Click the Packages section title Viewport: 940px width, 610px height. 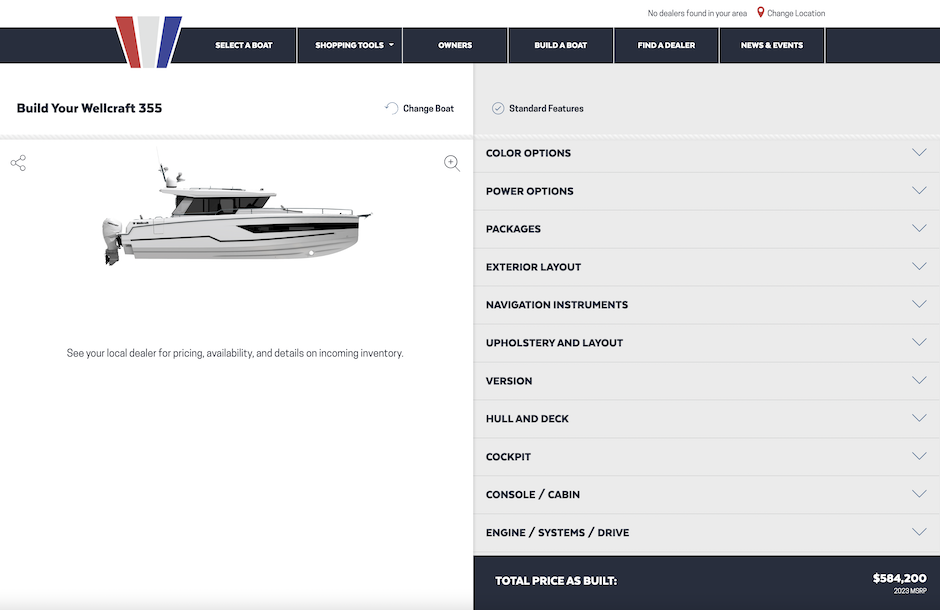(513, 229)
